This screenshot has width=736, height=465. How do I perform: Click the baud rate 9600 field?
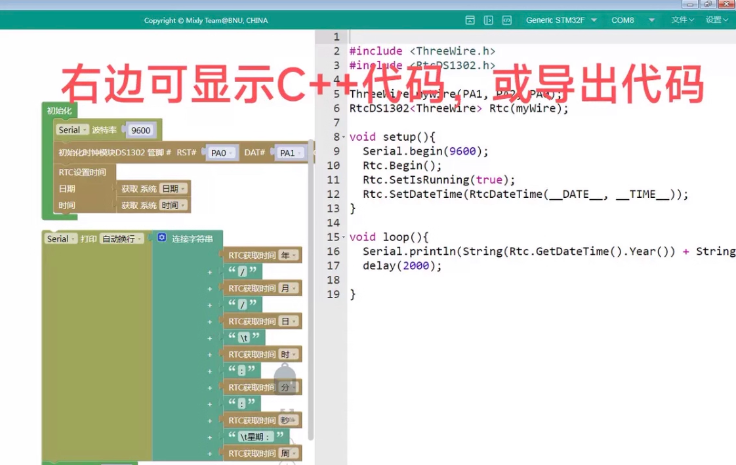point(141,131)
